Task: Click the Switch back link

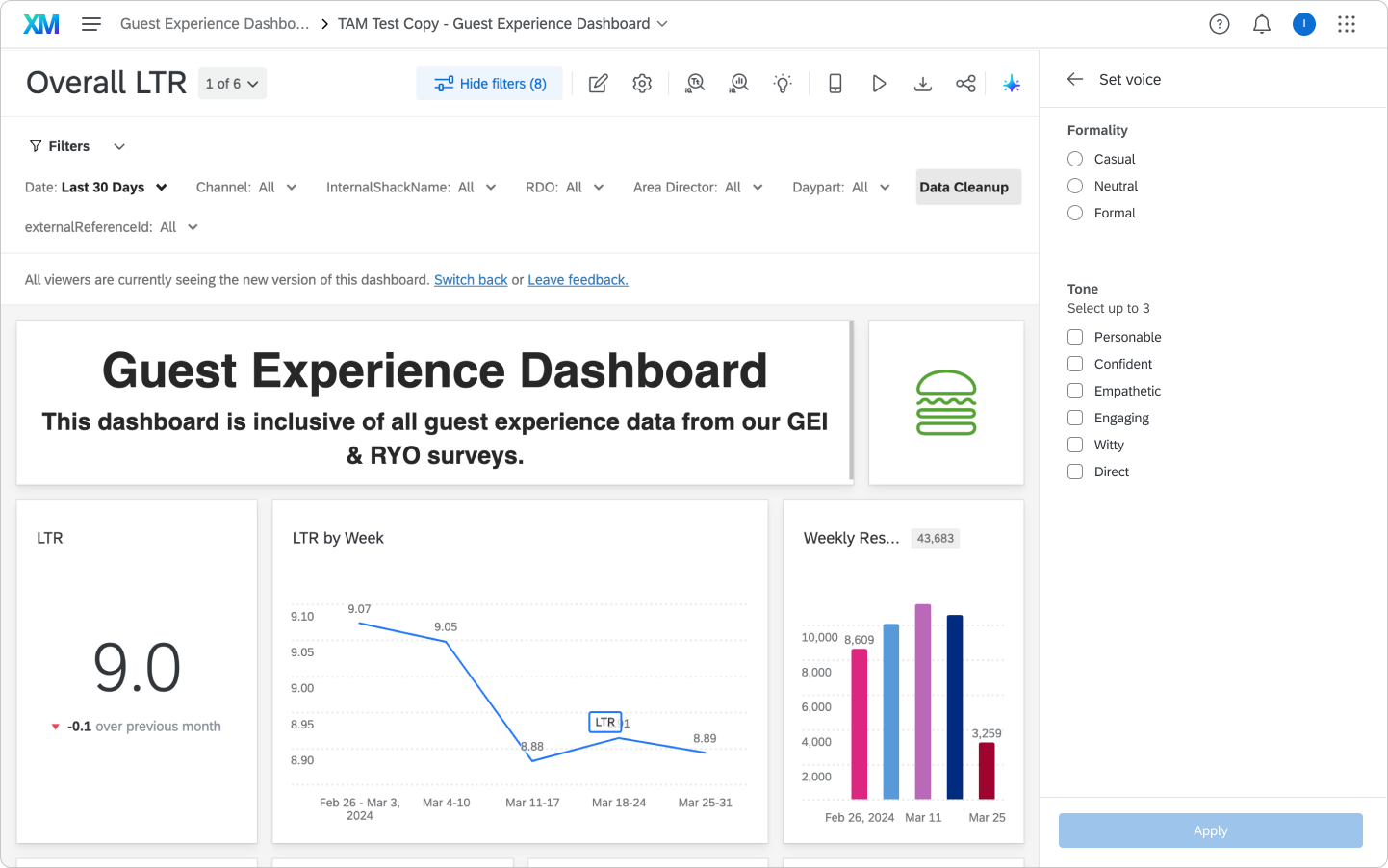Action: pyautogui.click(x=471, y=280)
